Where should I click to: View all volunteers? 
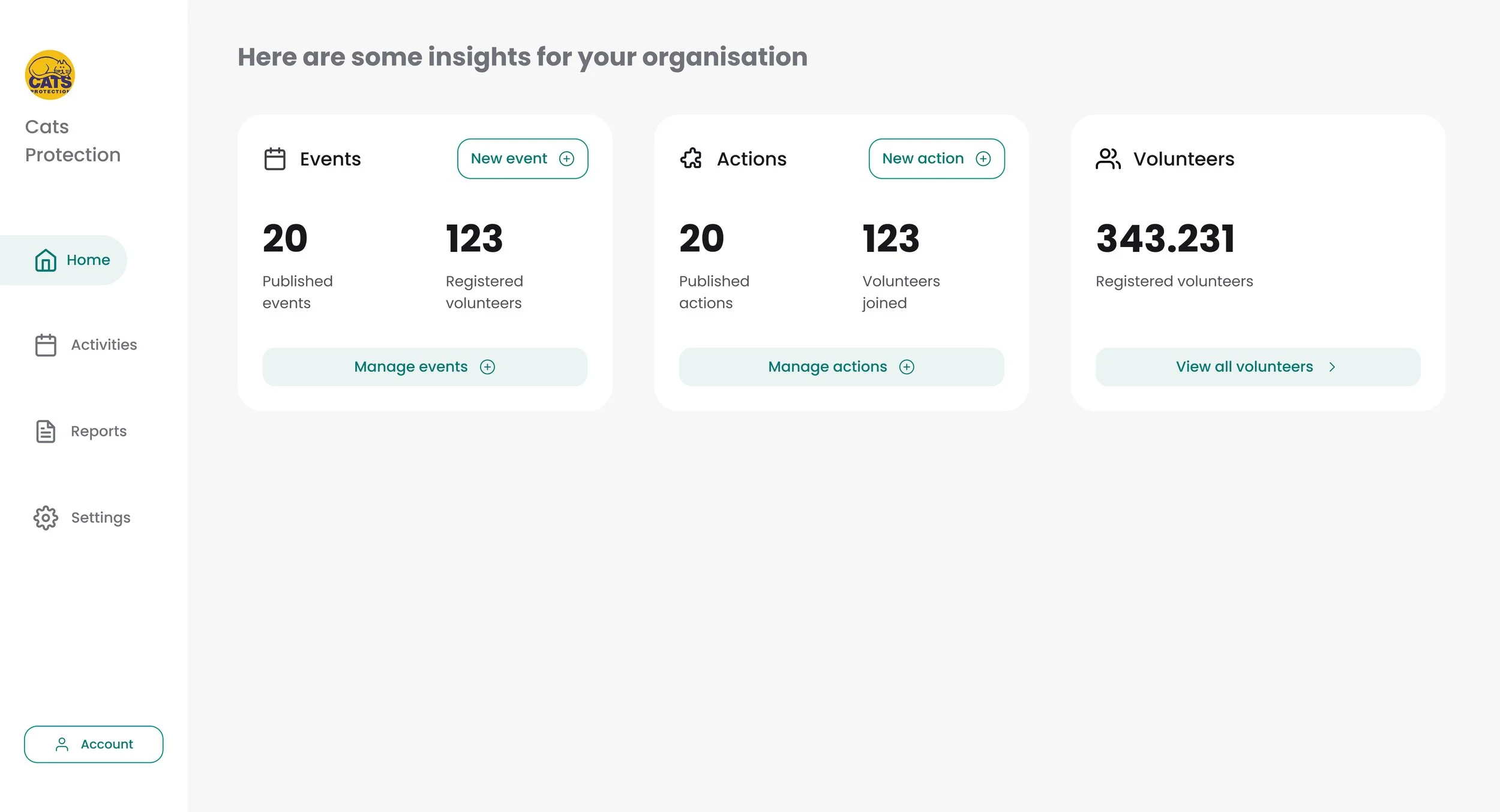click(1258, 367)
